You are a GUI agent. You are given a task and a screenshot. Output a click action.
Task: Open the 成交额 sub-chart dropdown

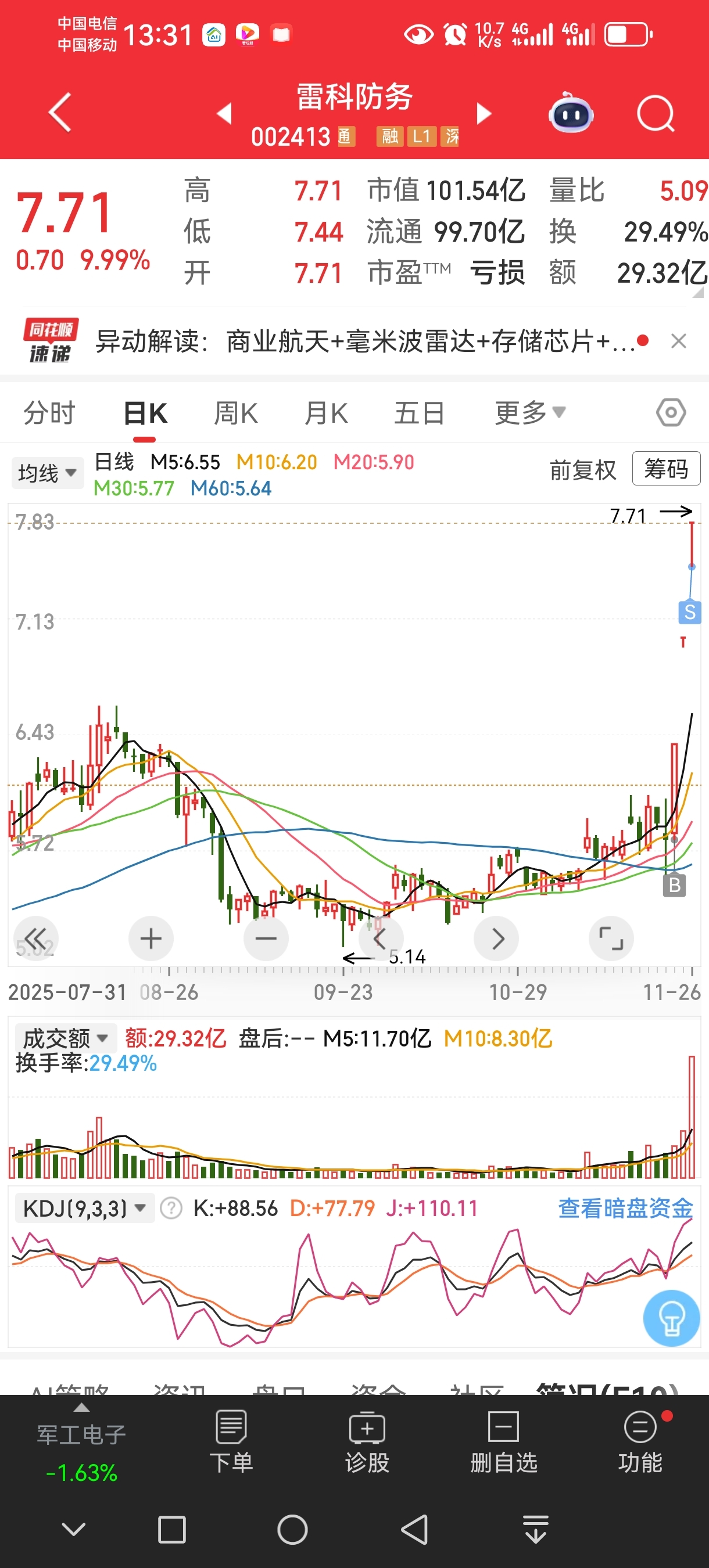click(65, 1038)
